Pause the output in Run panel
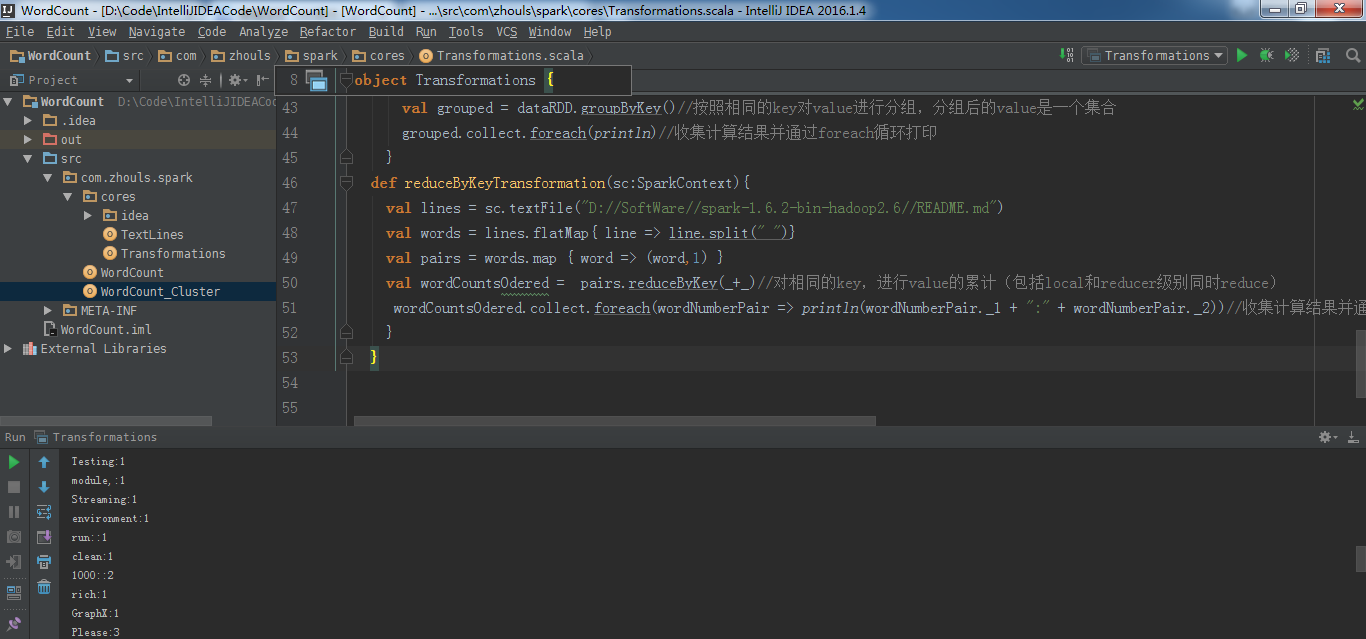This screenshot has height=639, width=1366. (x=14, y=512)
